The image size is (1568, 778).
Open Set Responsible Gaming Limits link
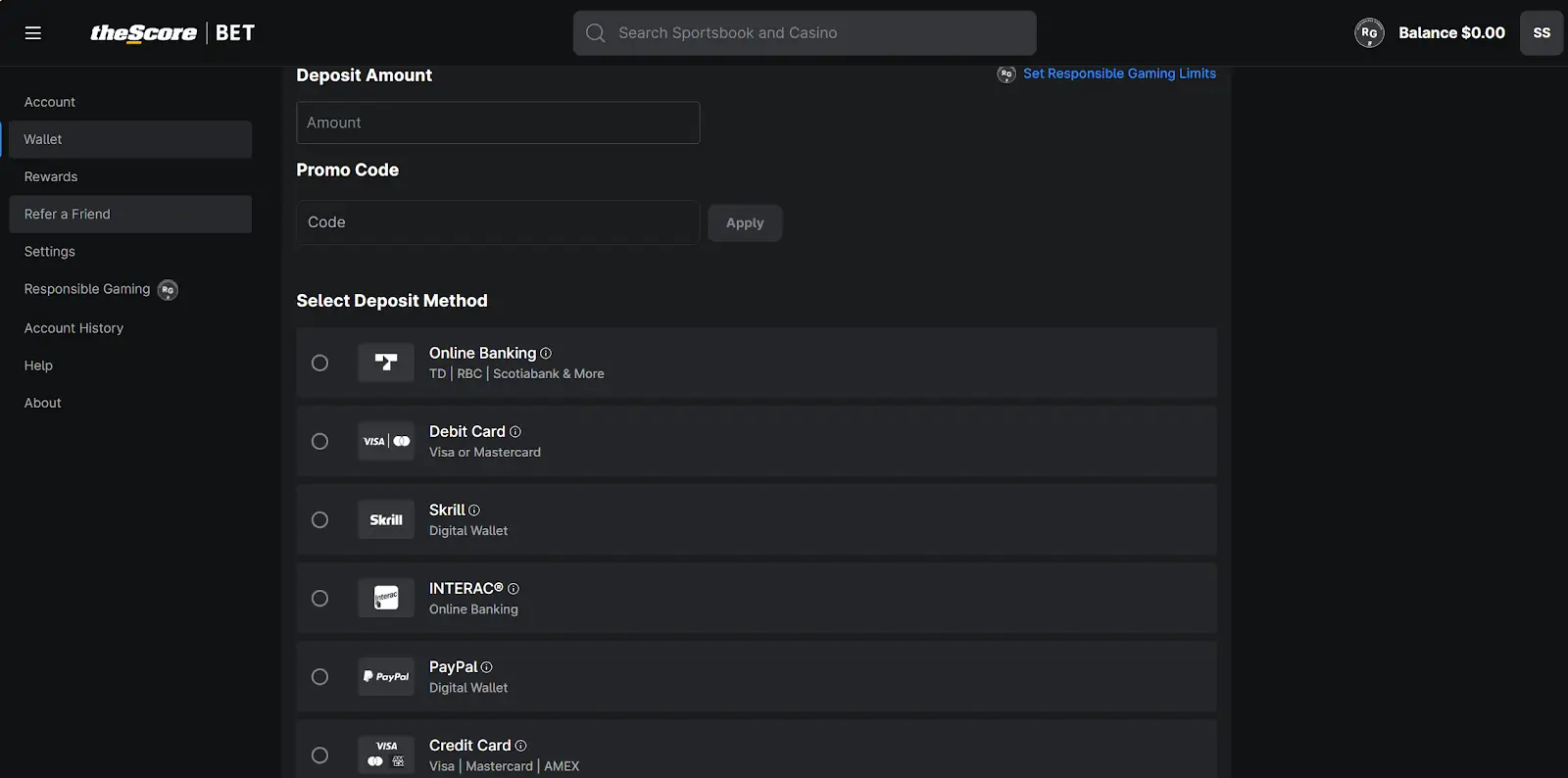1118,73
